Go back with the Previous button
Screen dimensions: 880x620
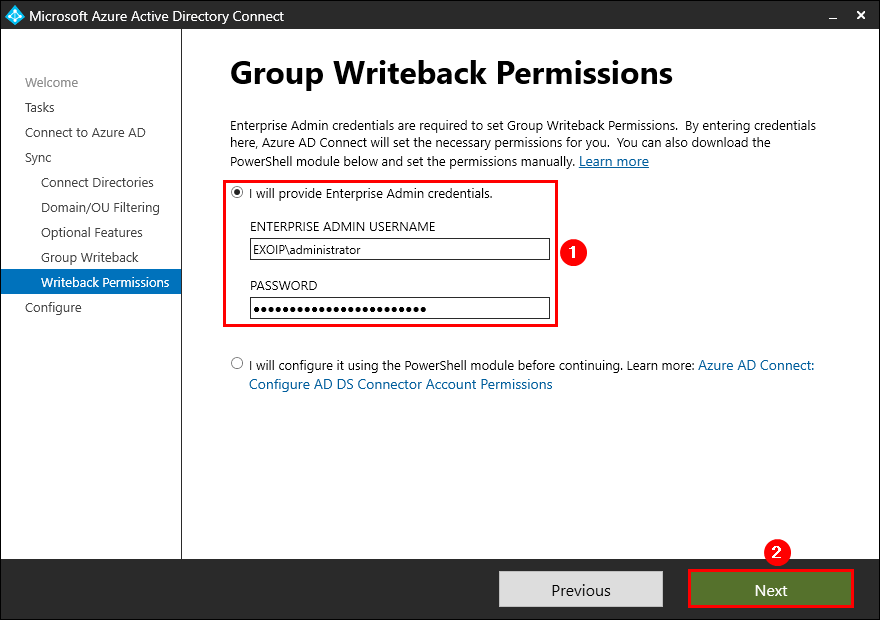(x=580, y=589)
